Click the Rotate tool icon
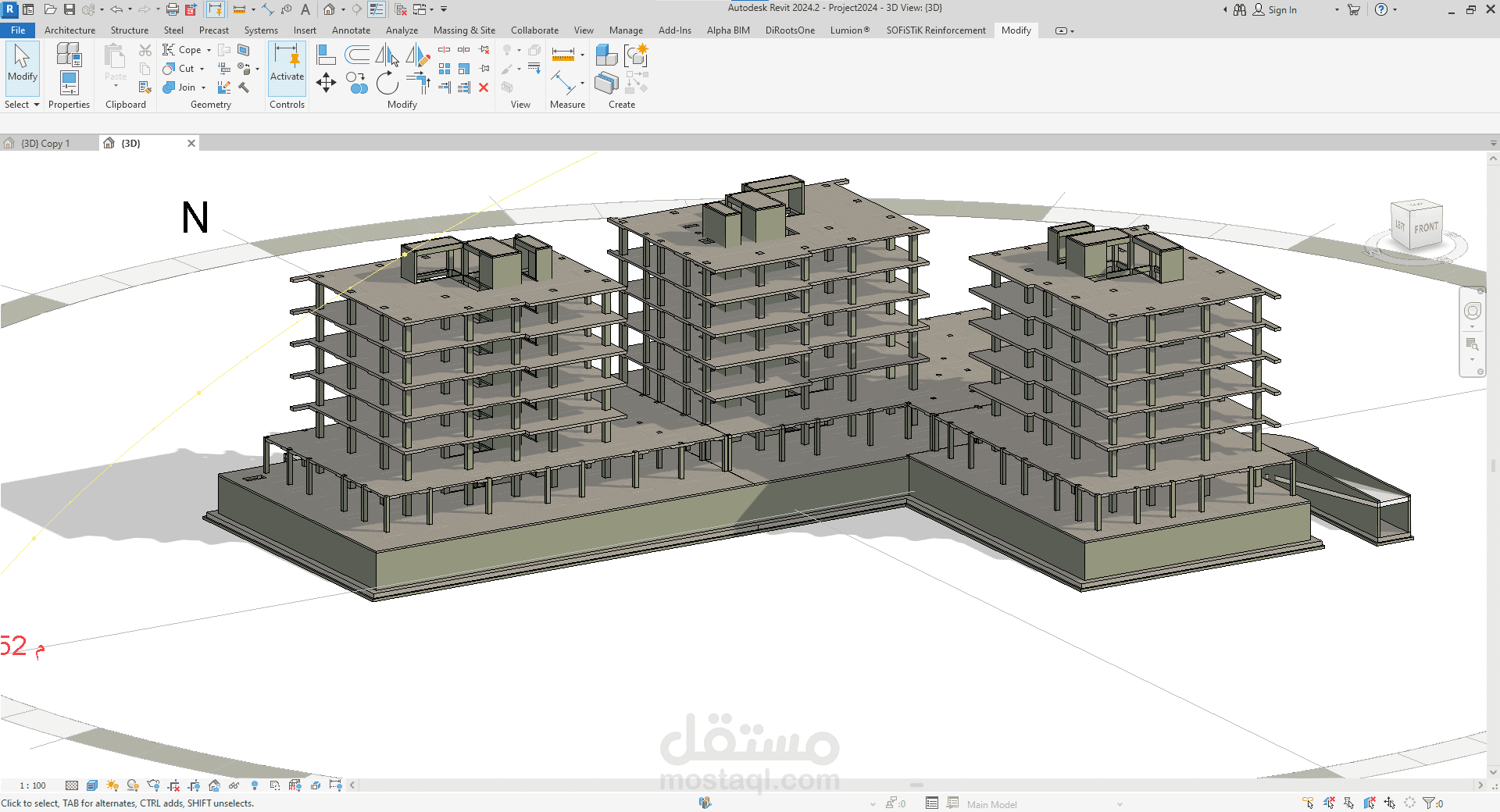This screenshot has height=812, width=1500. coord(387,83)
